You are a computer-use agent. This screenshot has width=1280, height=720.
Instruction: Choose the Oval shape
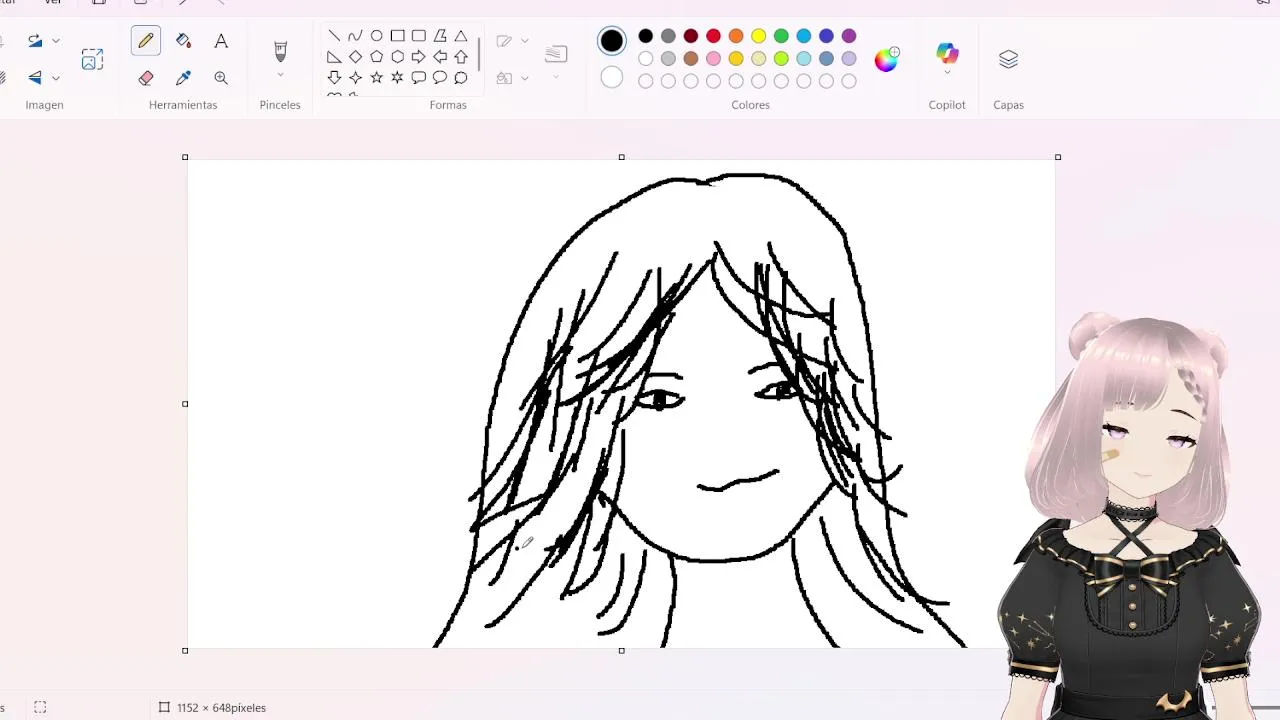point(376,36)
